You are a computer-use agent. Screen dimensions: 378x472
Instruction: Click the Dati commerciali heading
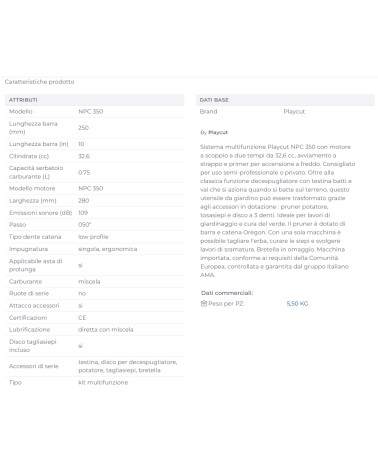pyautogui.click(x=227, y=293)
